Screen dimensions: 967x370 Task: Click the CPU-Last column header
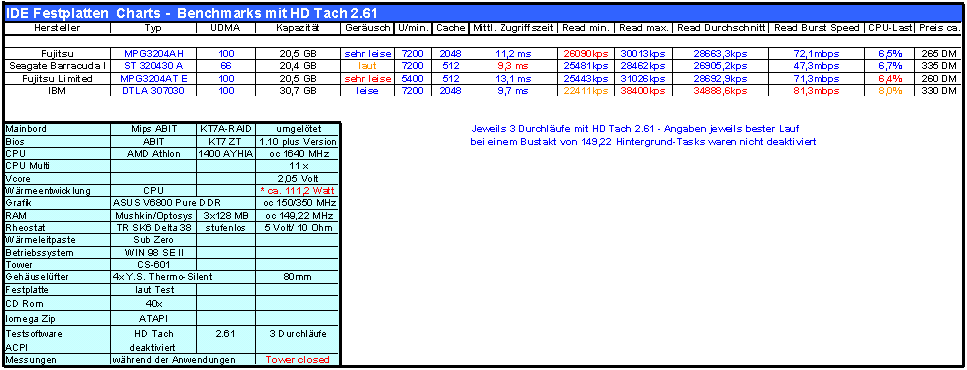(890, 28)
